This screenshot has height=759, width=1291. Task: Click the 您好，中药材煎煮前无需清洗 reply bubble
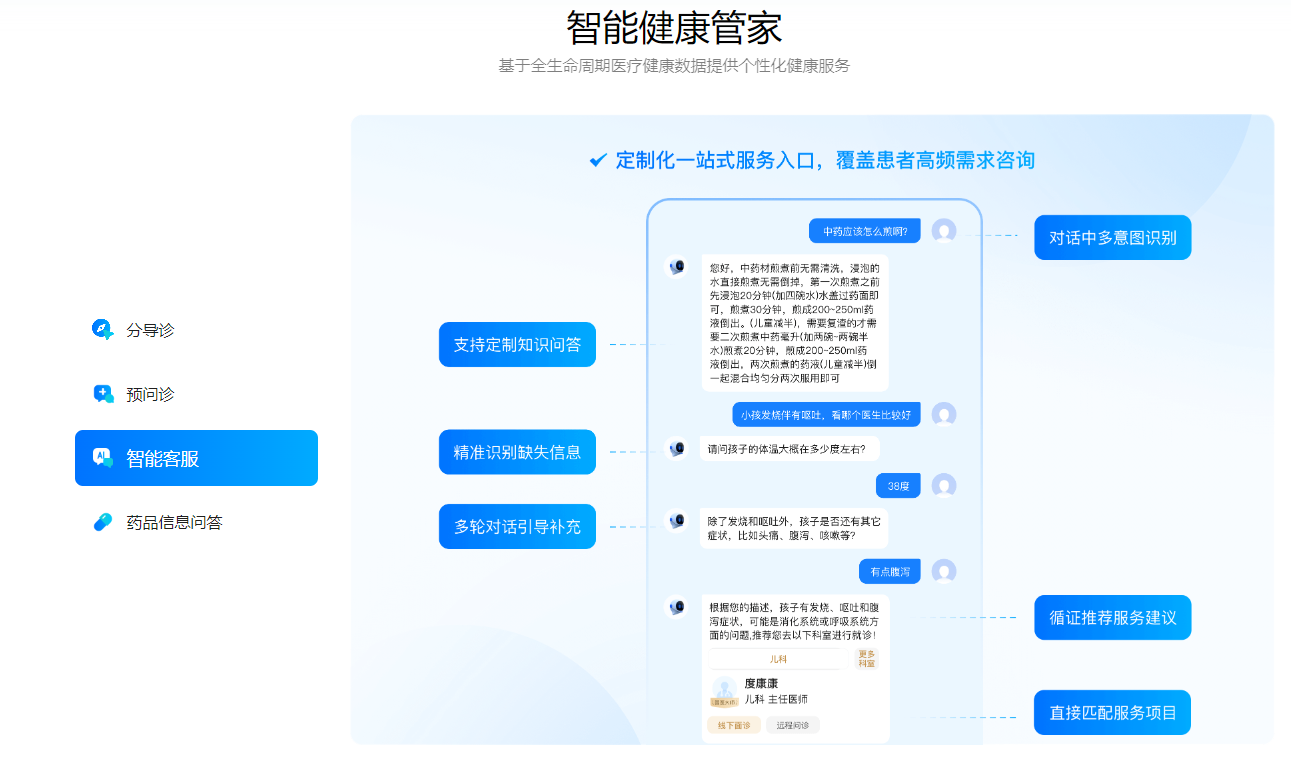(794, 323)
